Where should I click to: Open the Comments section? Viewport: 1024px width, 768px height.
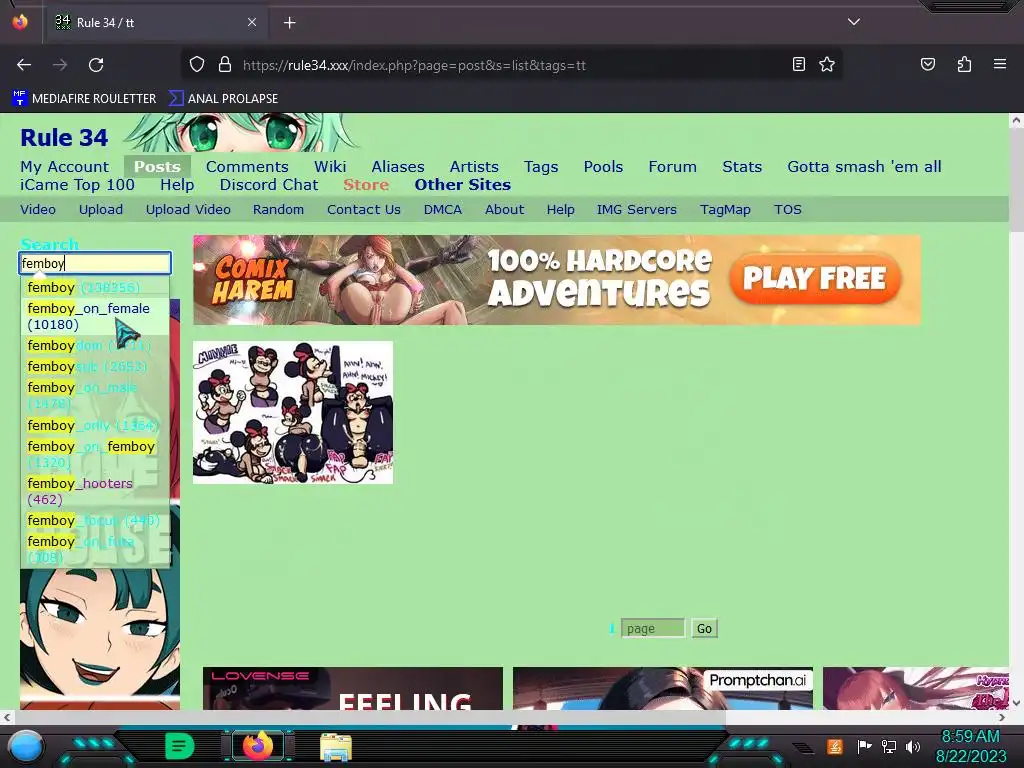point(247,167)
